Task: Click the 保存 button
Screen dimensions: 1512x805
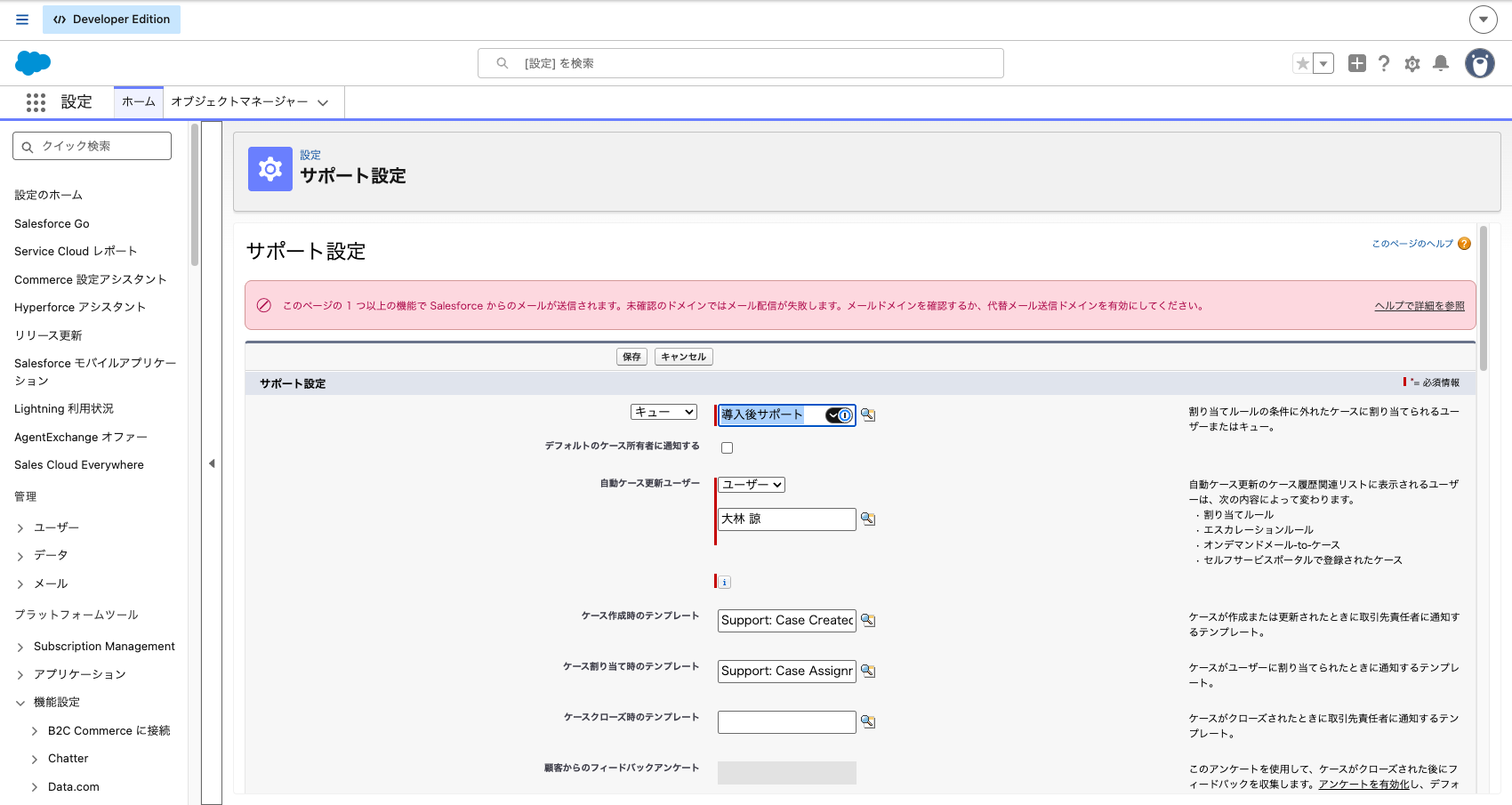Action: point(631,357)
